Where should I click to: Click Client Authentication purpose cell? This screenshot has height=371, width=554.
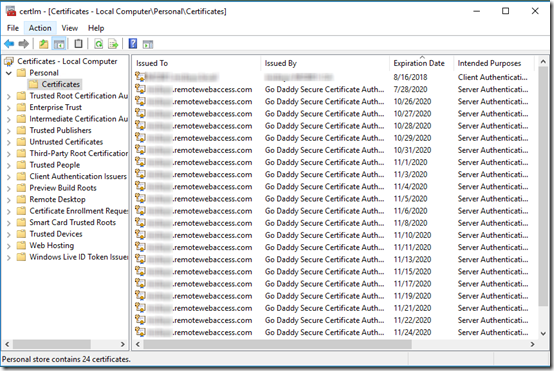(x=493, y=77)
